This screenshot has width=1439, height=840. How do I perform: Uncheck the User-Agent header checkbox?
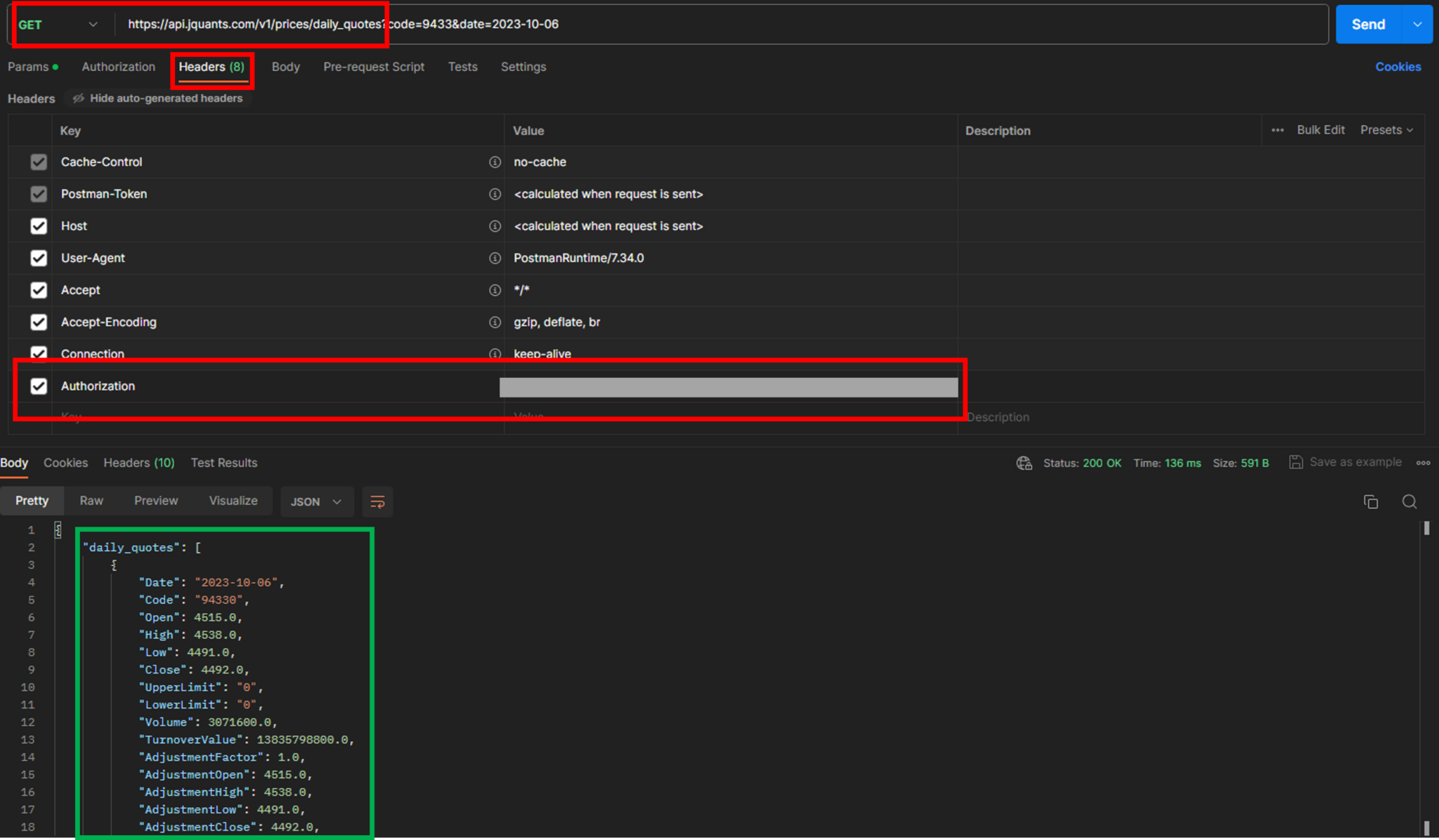[x=39, y=258]
